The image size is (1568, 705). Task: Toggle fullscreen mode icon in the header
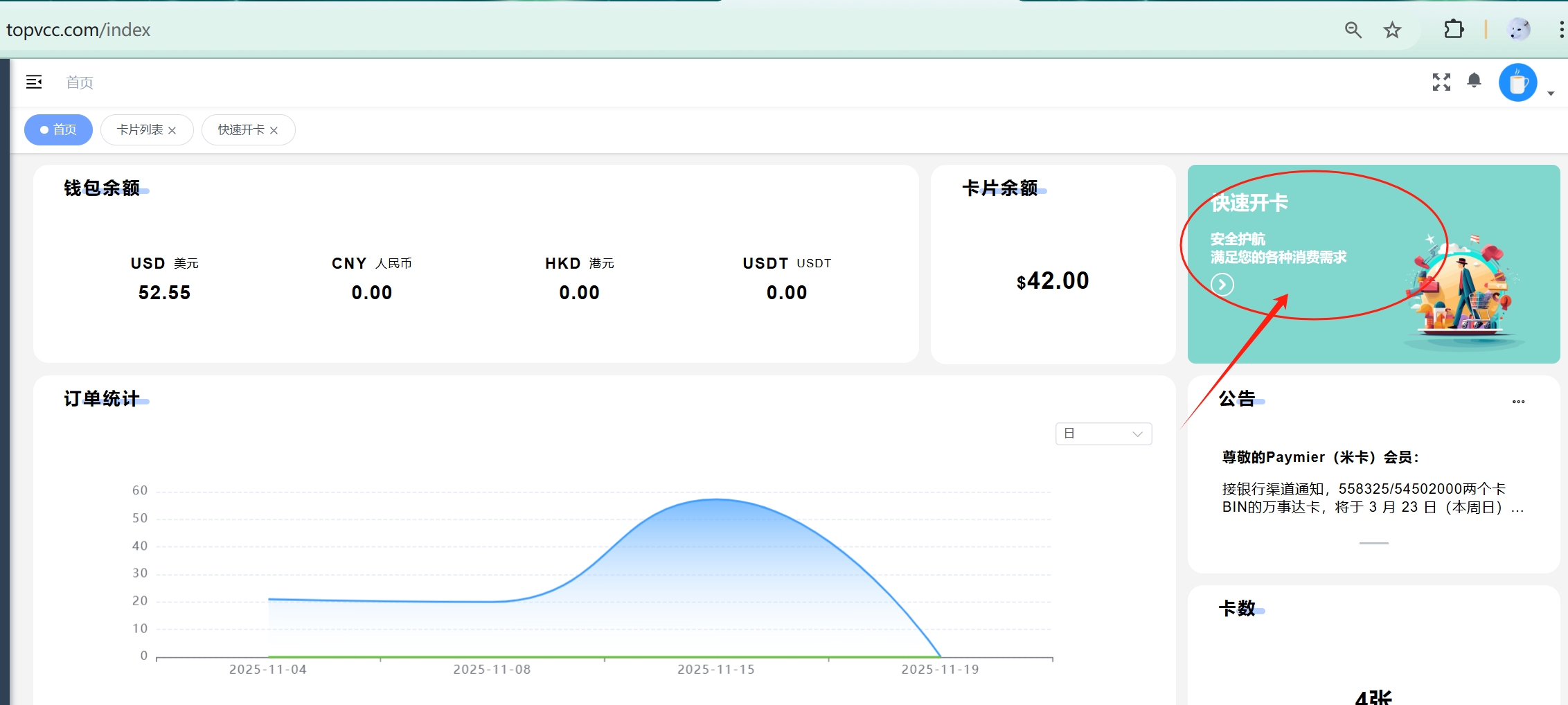[x=1441, y=82]
